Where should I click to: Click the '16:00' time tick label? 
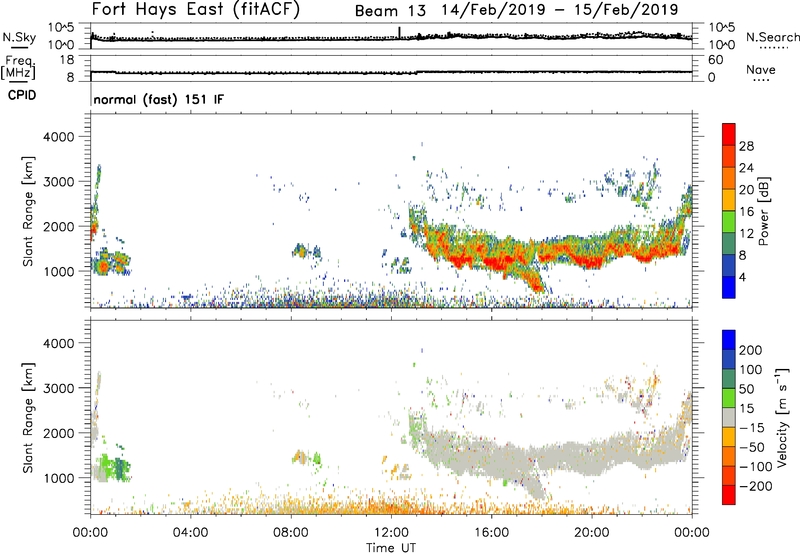pos(491,533)
